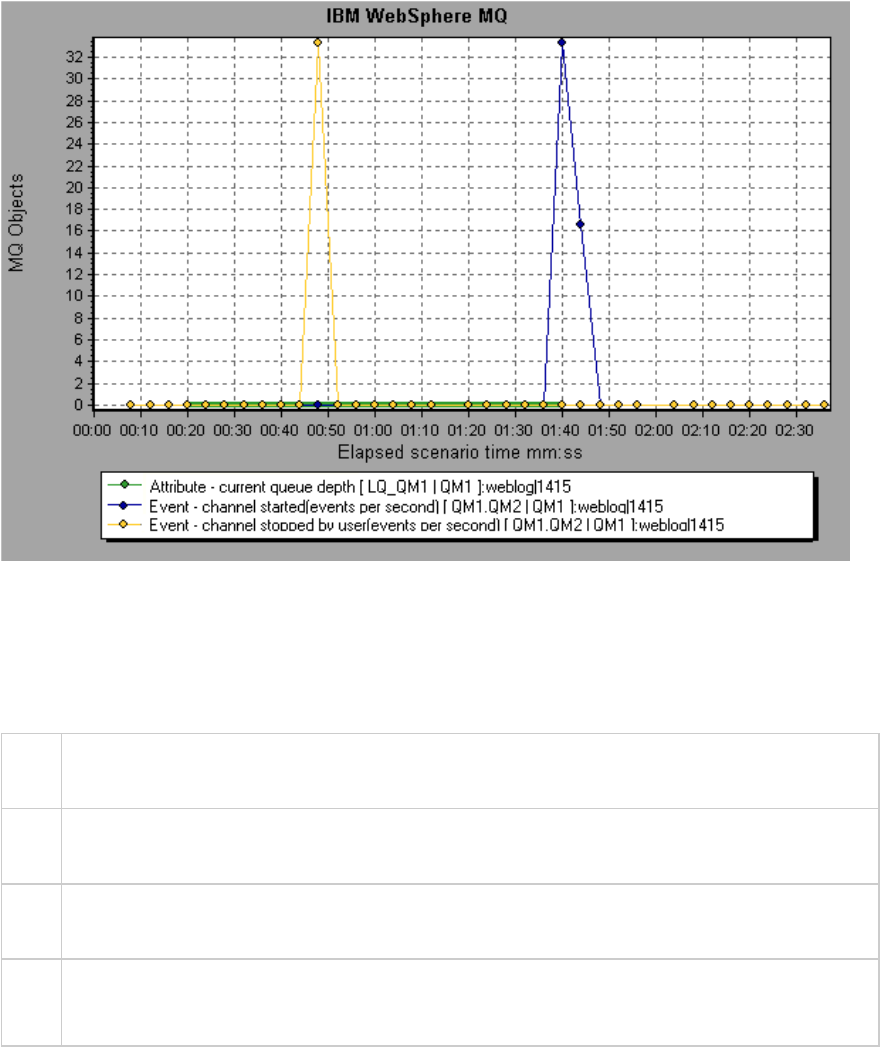
Task: Click the yellow legend line marker
Action: pos(124,524)
